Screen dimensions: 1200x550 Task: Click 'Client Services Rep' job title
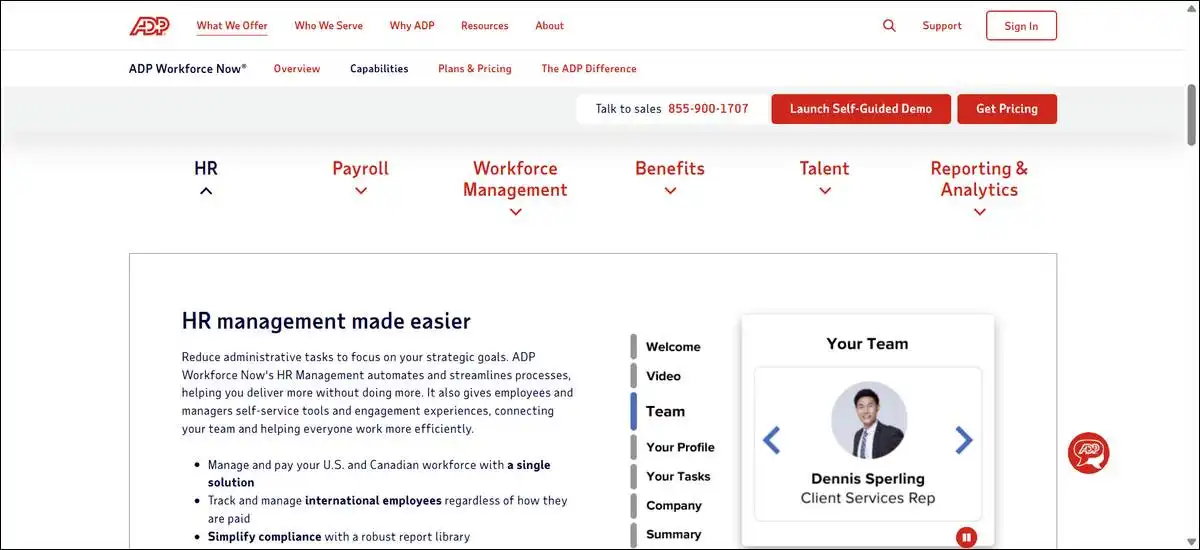[x=868, y=498]
